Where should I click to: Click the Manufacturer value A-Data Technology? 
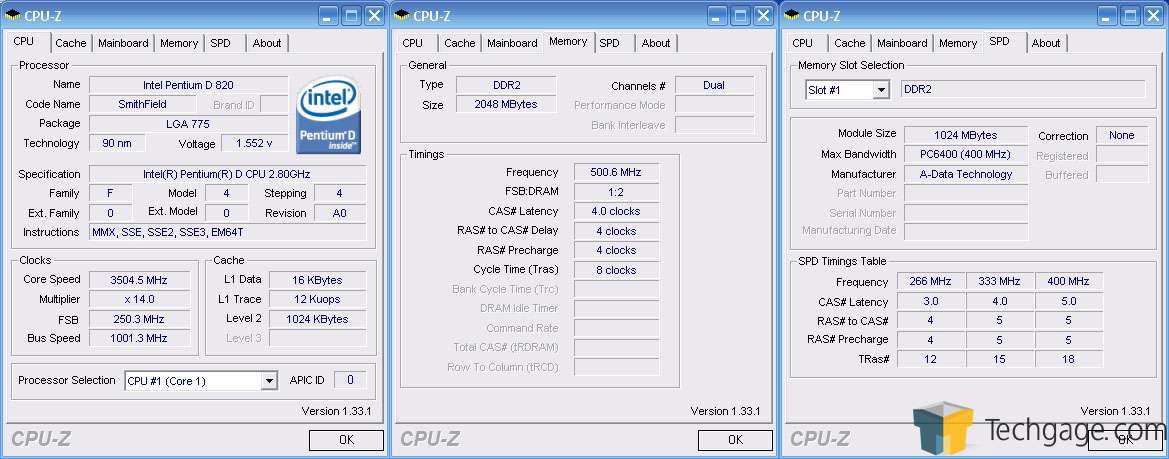pos(965,174)
